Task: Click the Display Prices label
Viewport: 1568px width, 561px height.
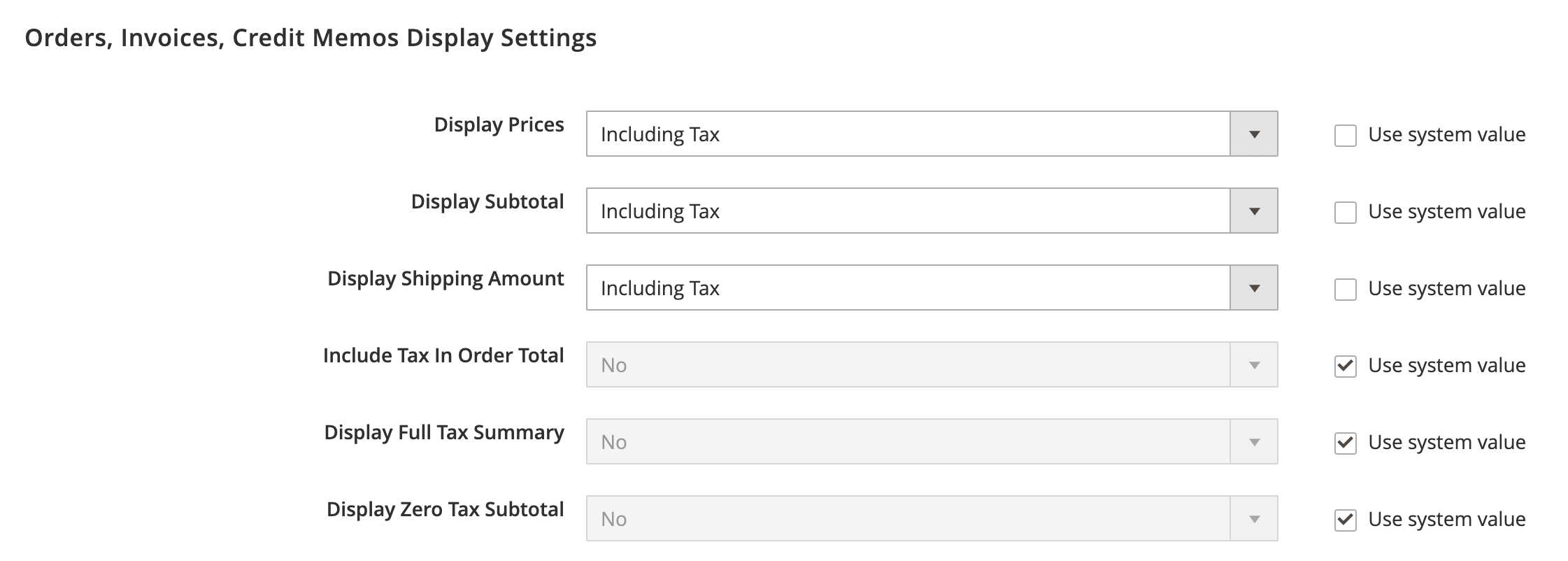Action: (499, 126)
